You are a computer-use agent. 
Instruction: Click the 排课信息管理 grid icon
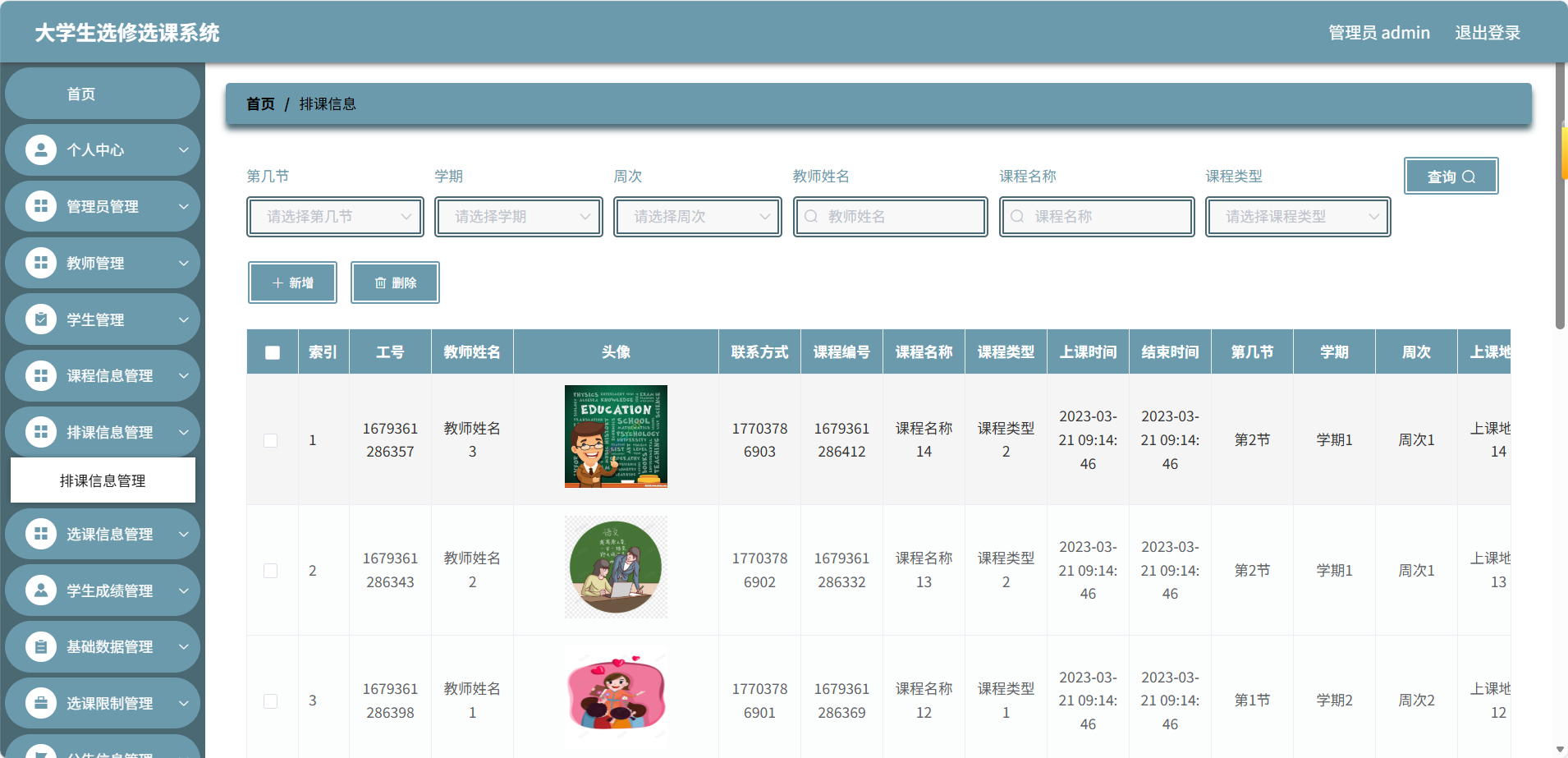point(40,432)
